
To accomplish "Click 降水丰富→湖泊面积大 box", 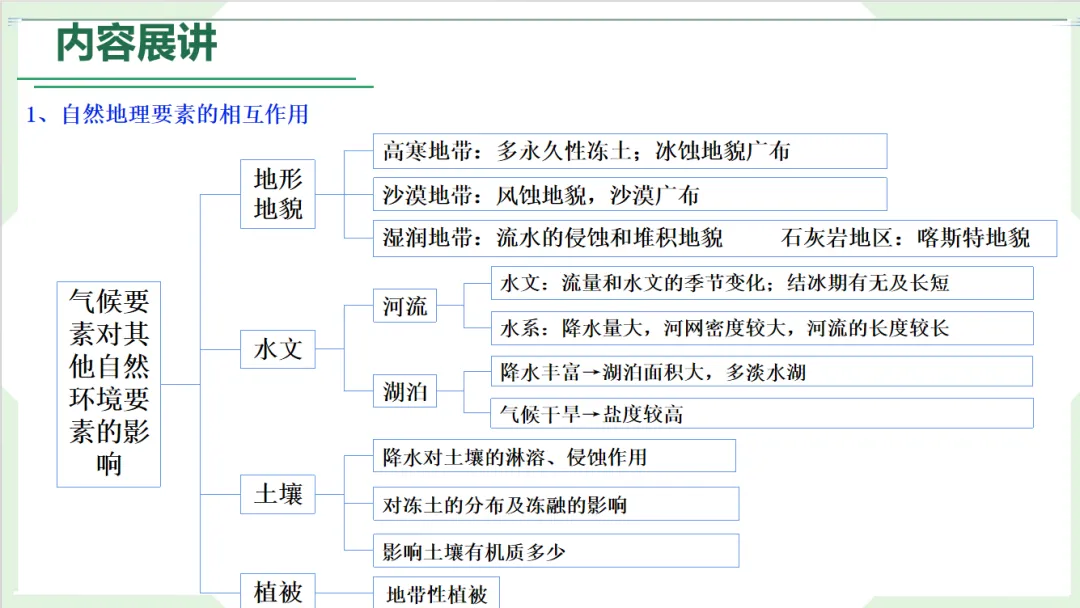I will coord(762,372).
